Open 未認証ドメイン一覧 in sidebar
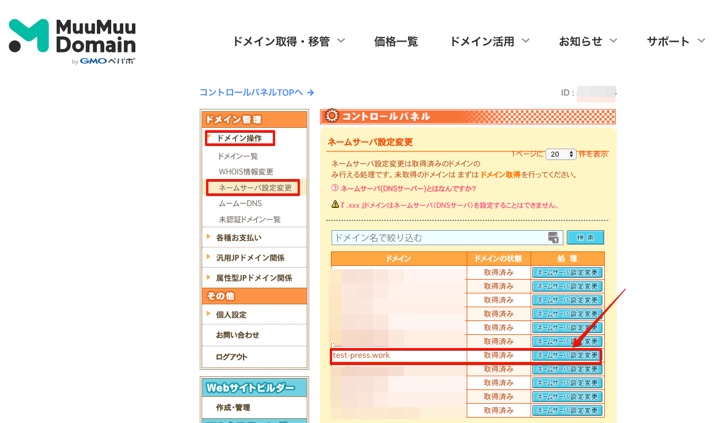 click(249, 219)
